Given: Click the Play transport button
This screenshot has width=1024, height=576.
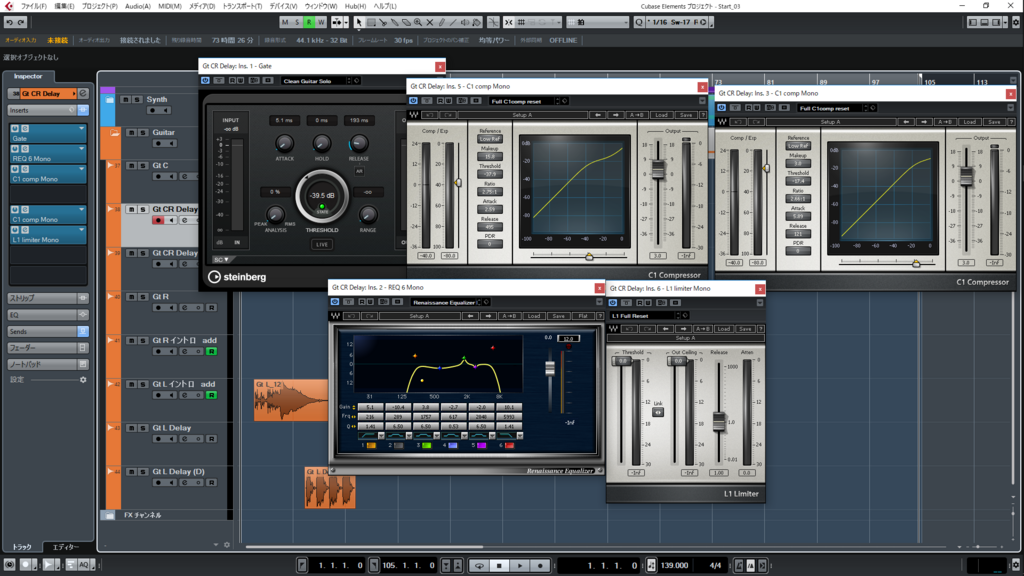Looking at the screenshot, I should (x=520, y=566).
